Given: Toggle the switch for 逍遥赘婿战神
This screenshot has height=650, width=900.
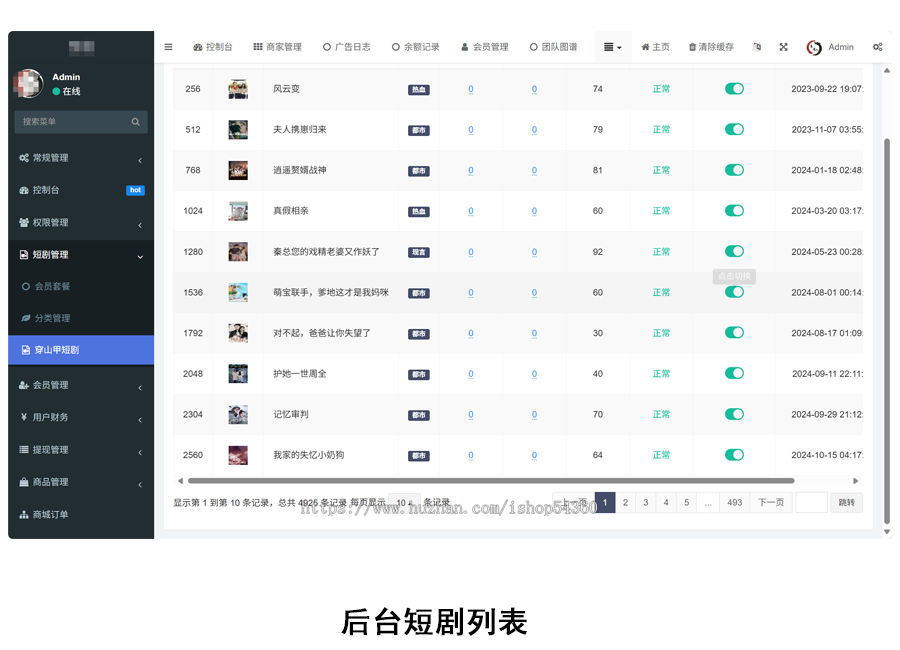Looking at the screenshot, I should coord(734,170).
